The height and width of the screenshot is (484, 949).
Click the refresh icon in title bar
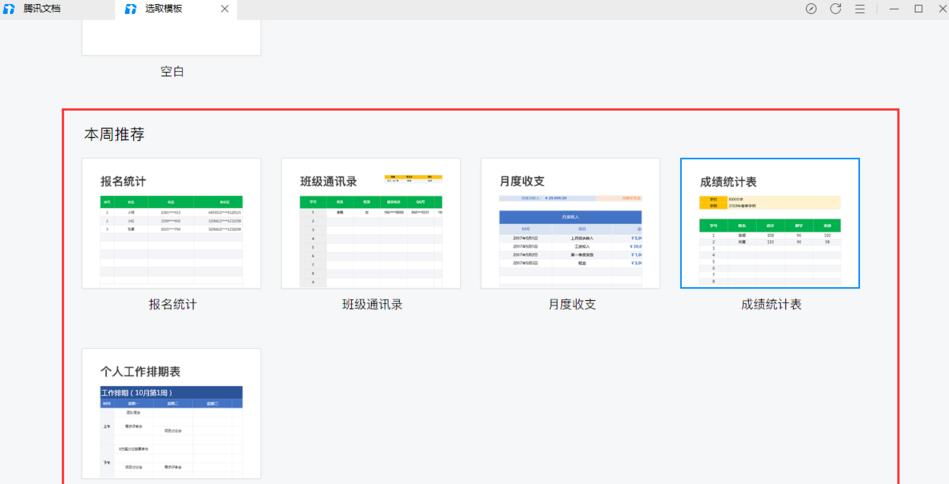836,9
